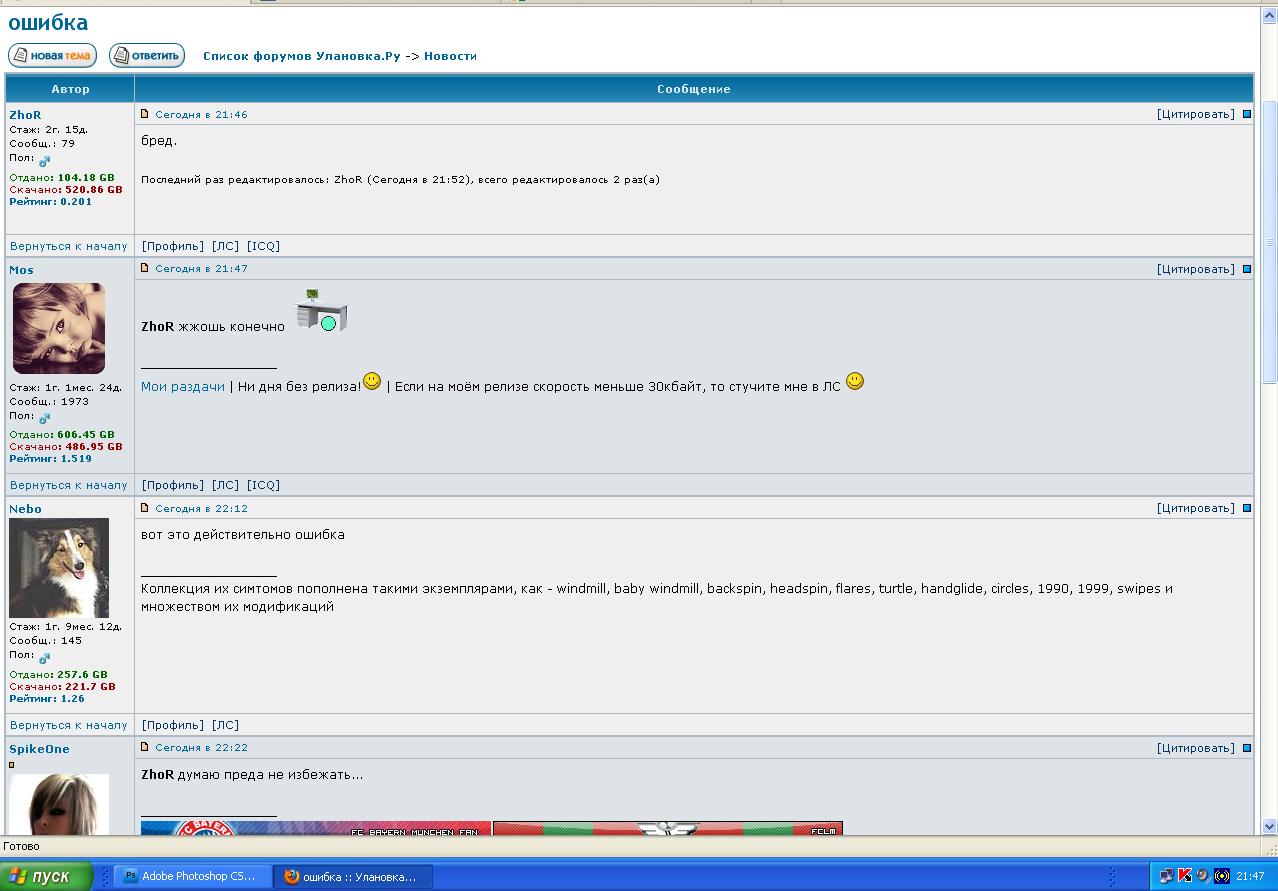Click the Сегодня в 21:46 post timestamp
1278x891 pixels.
pos(201,115)
